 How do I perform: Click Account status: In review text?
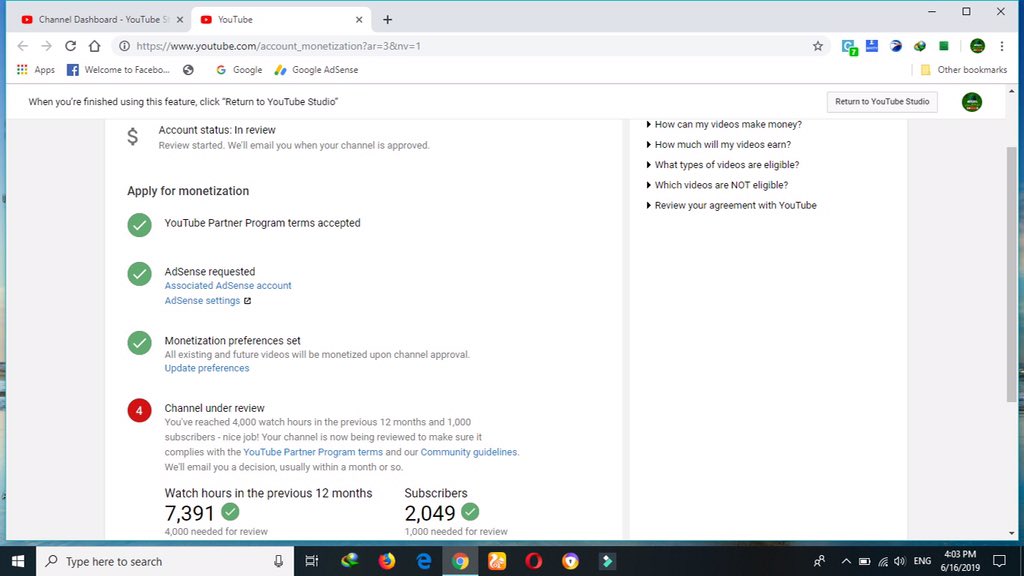click(217, 130)
